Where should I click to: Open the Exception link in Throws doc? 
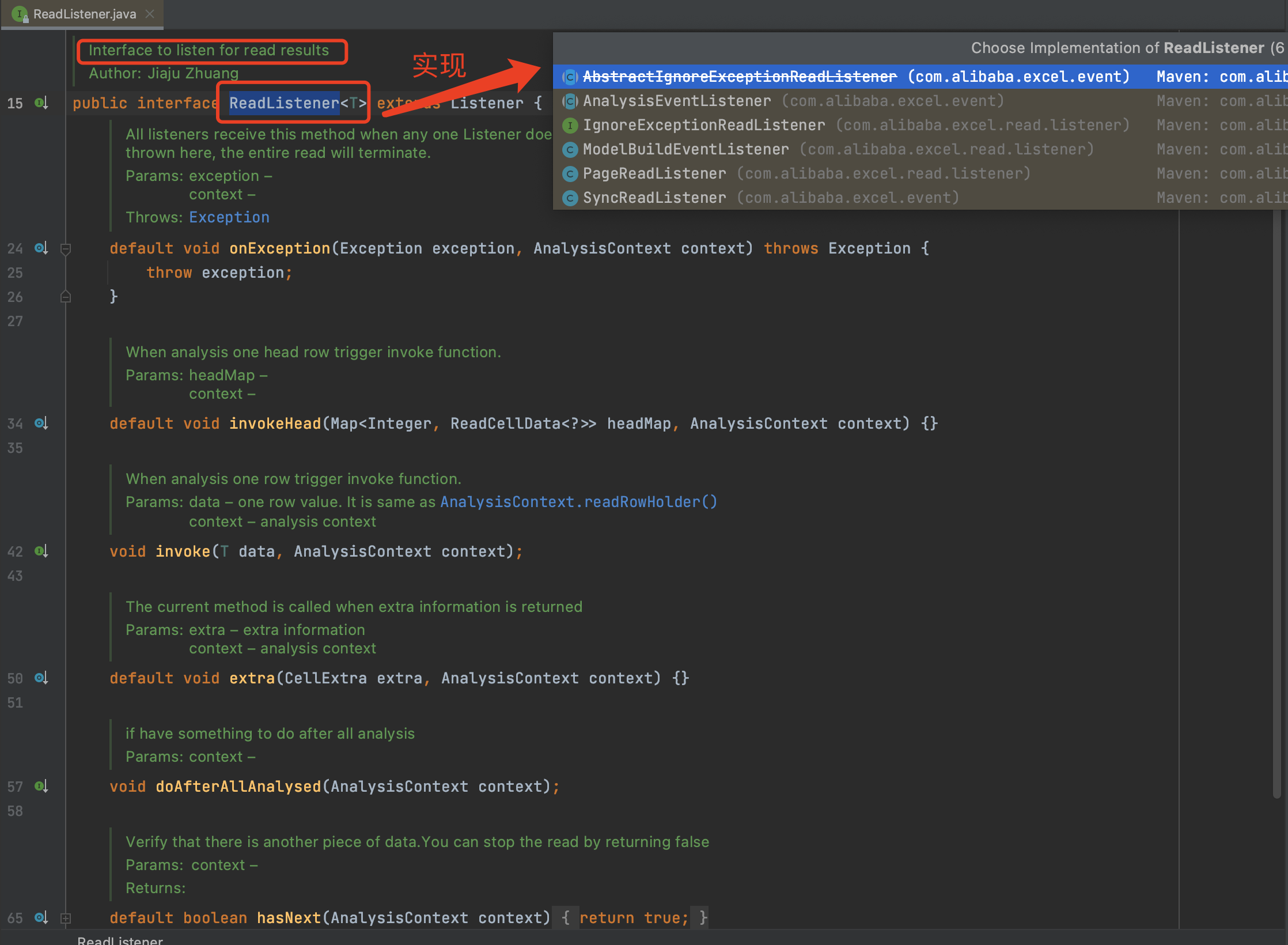pos(229,217)
